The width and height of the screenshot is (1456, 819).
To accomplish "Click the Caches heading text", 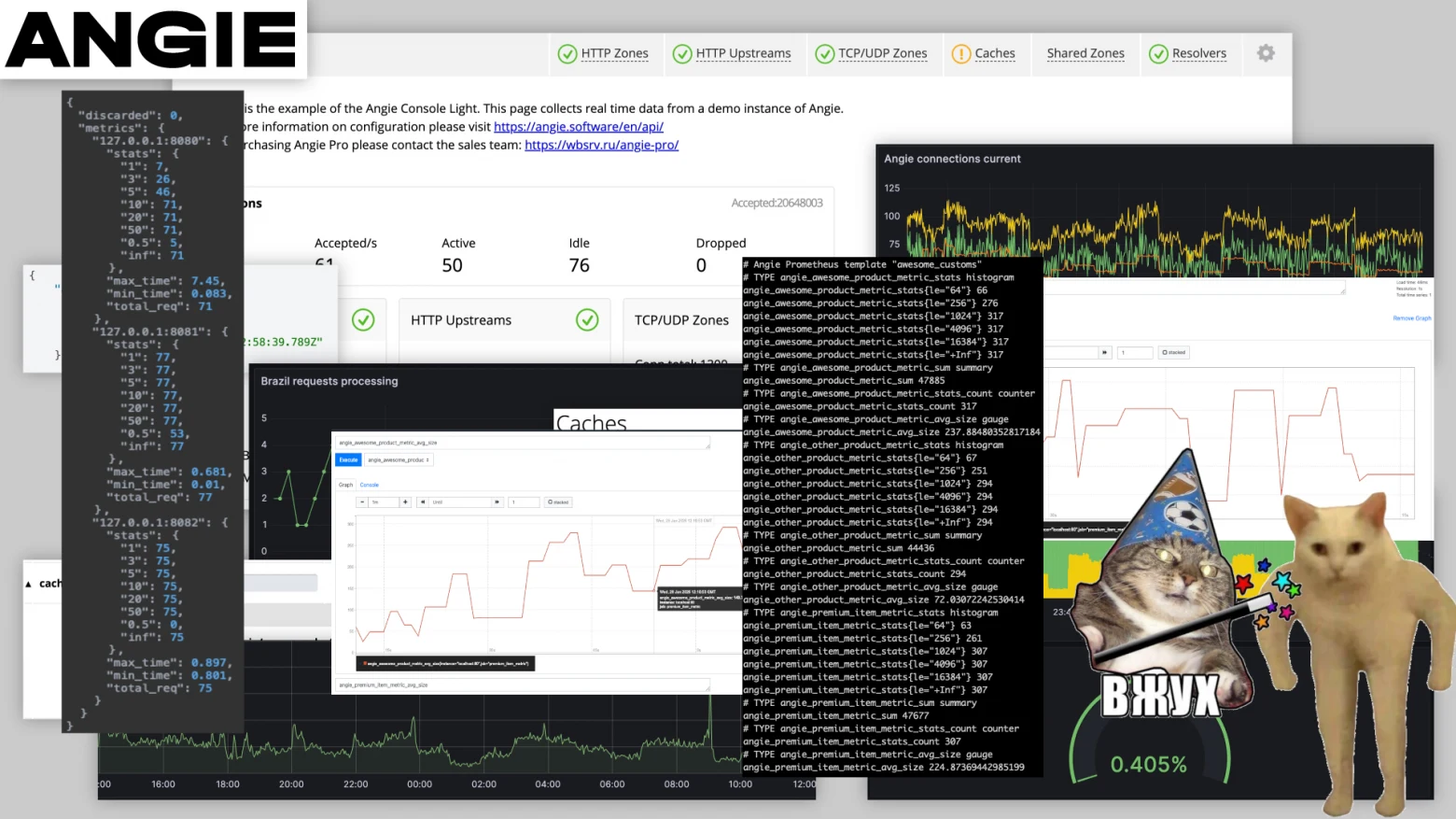I will tap(591, 421).
